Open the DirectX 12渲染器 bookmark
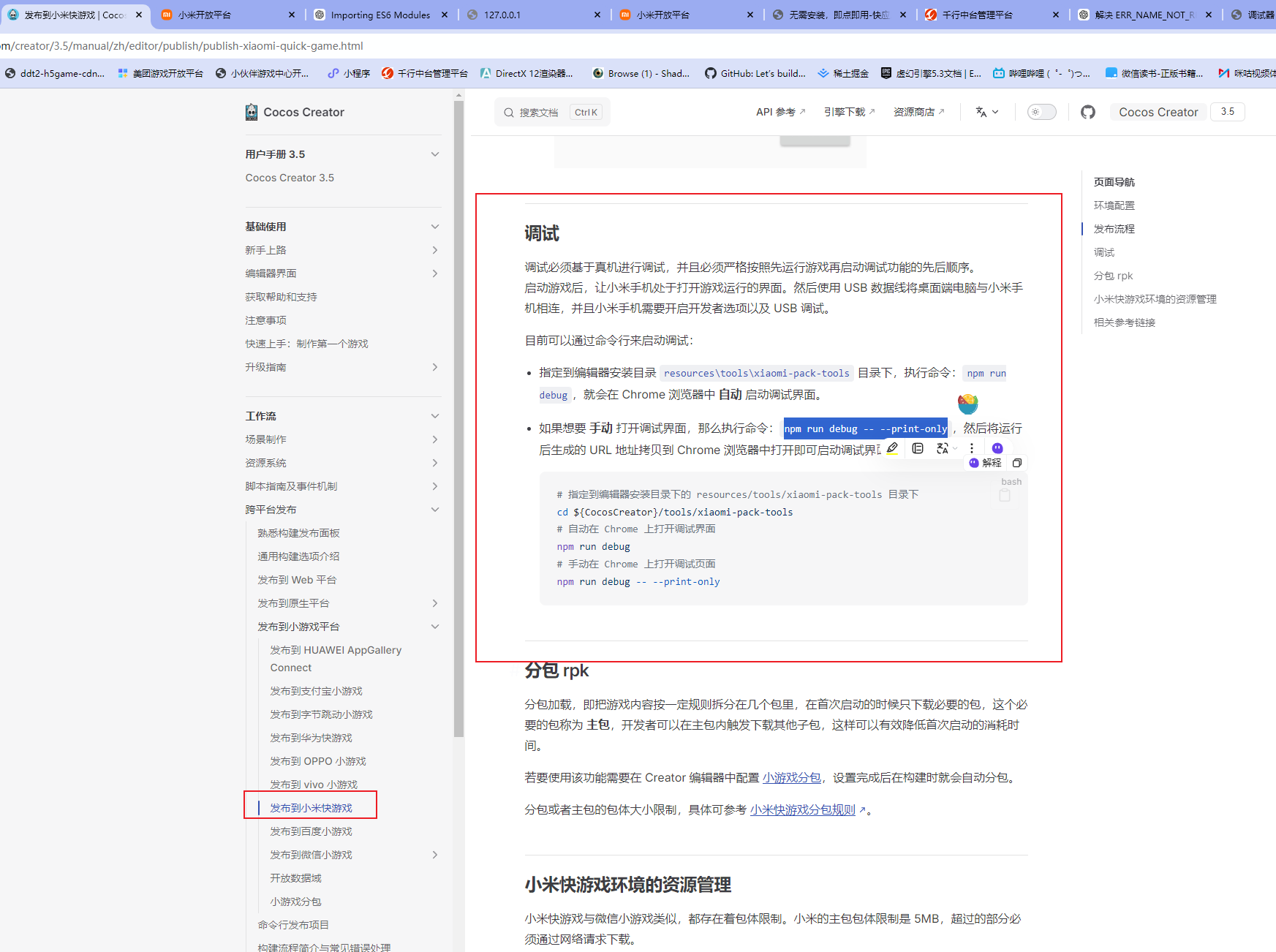The width and height of the screenshot is (1276, 952). (526, 73)
